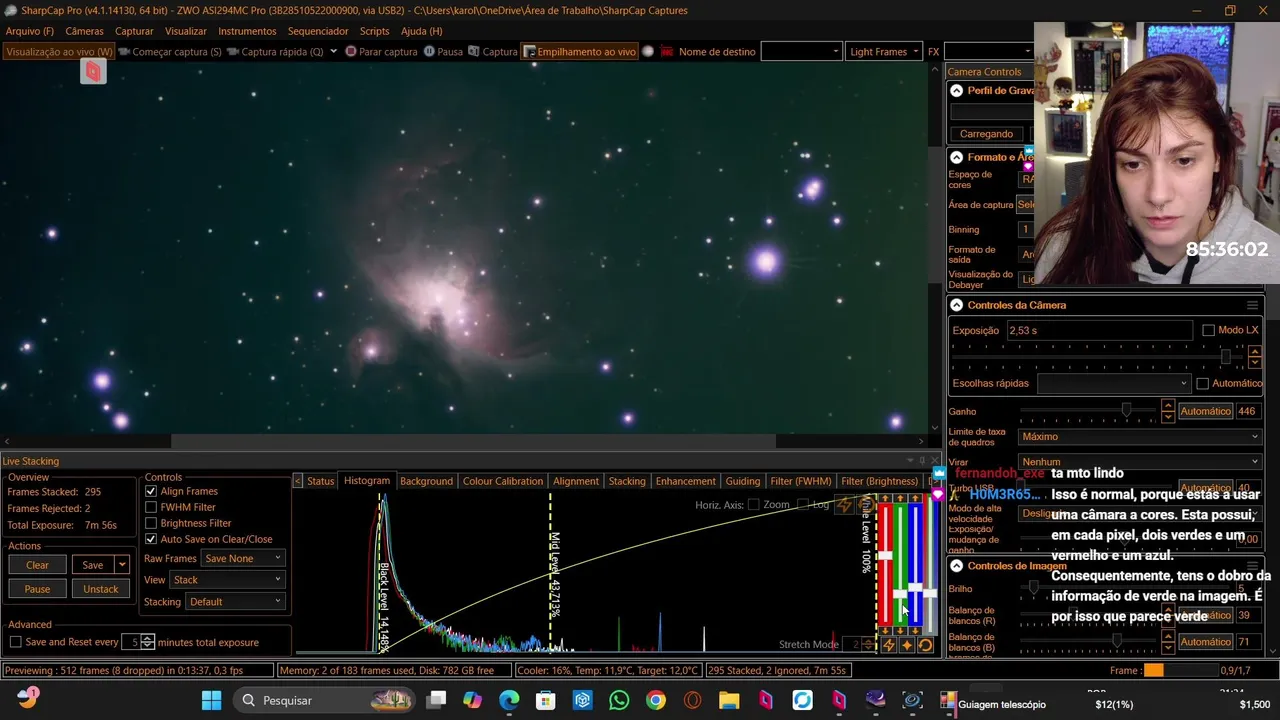Click the Save stack button

click(92, 565)
